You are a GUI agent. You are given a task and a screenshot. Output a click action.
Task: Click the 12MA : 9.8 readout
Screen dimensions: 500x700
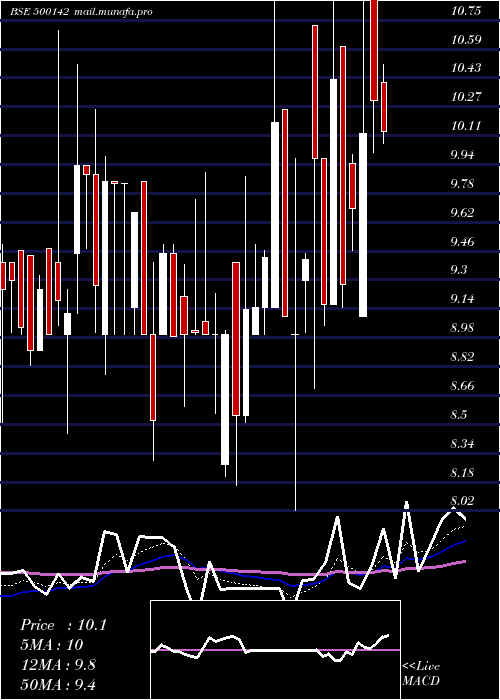(58, 665)
